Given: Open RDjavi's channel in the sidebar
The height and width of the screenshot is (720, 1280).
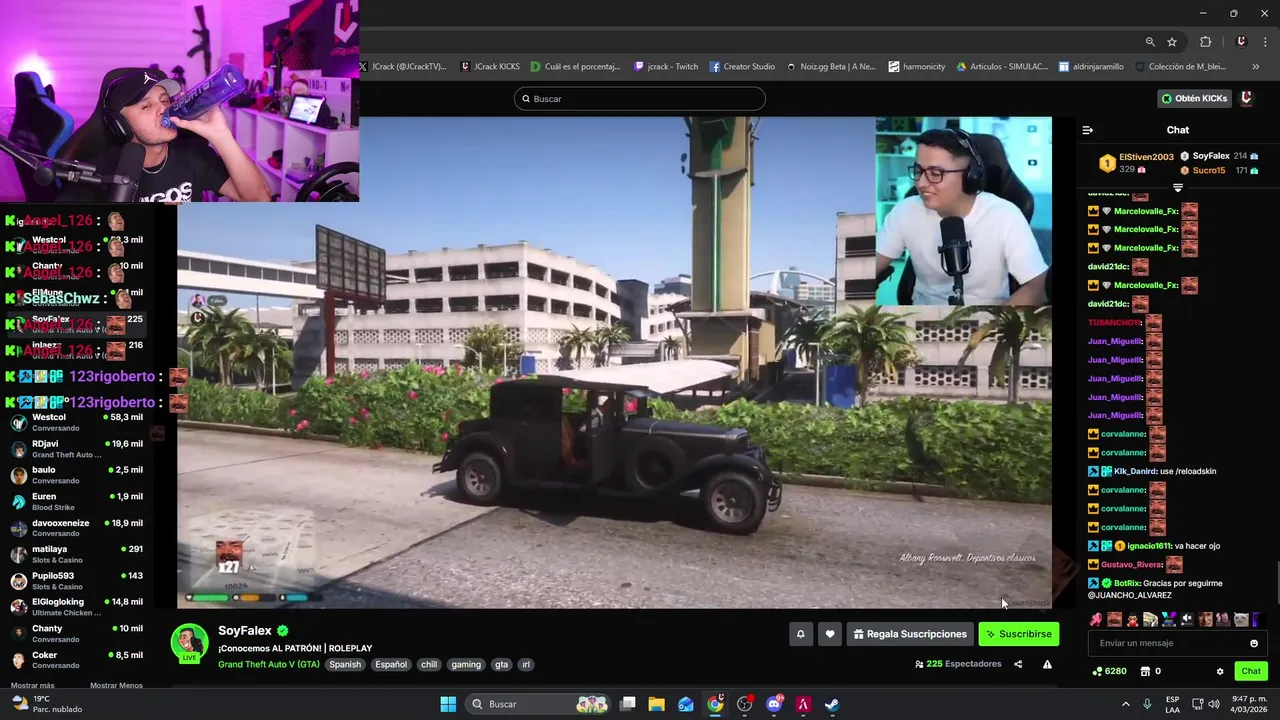Looking at the screenshot, I should pyautogui.click(x=78, y=449).
